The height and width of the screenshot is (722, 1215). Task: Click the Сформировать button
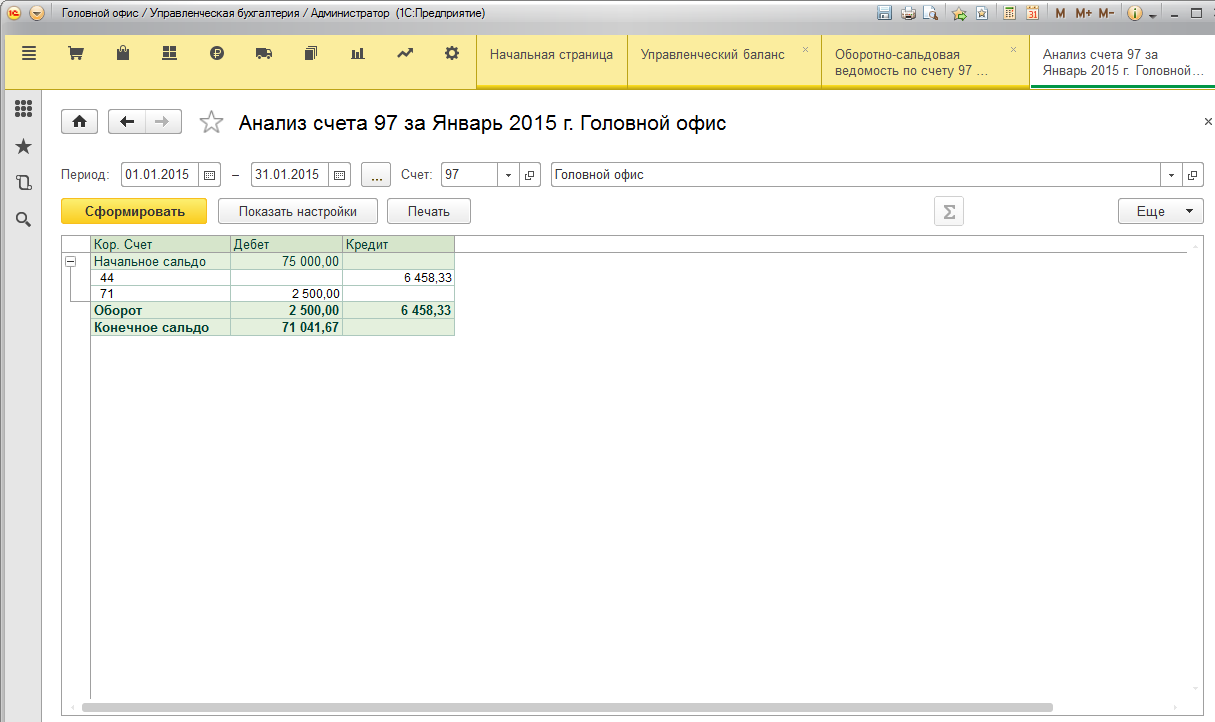pyautogui.click(x=134, y=211)
